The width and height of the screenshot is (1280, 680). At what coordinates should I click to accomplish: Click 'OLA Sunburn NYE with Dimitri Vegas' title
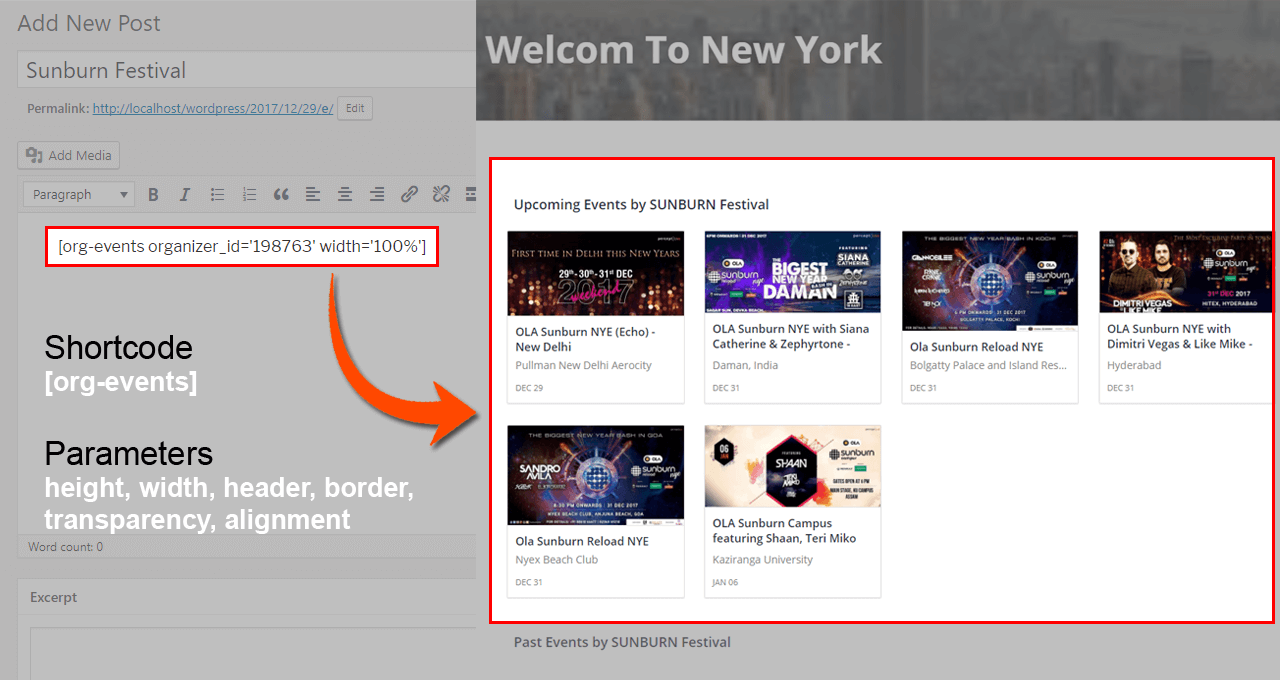click(x=1179, y=336)
